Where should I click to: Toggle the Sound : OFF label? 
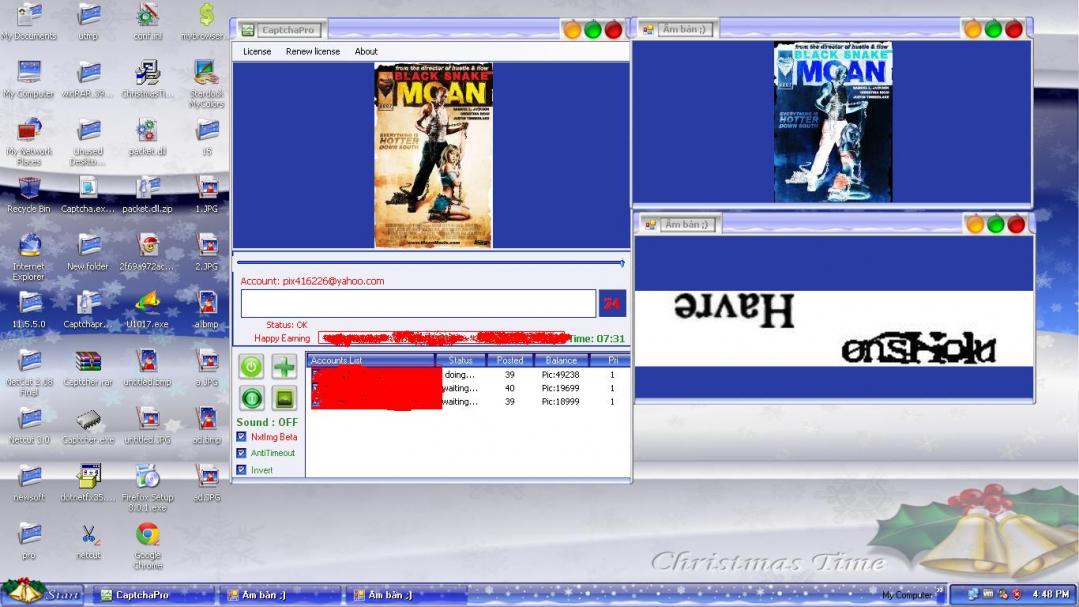(x=267, y=422)
